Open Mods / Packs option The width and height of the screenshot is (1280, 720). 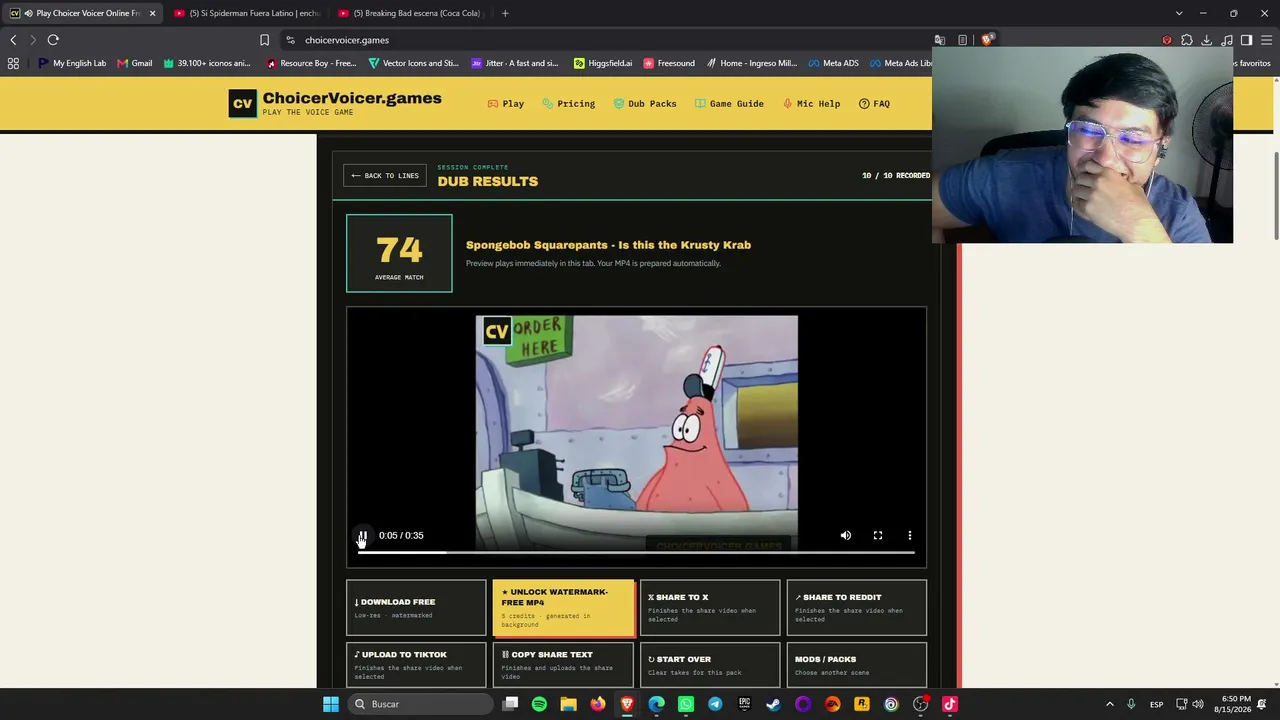[x=857, y=665]
